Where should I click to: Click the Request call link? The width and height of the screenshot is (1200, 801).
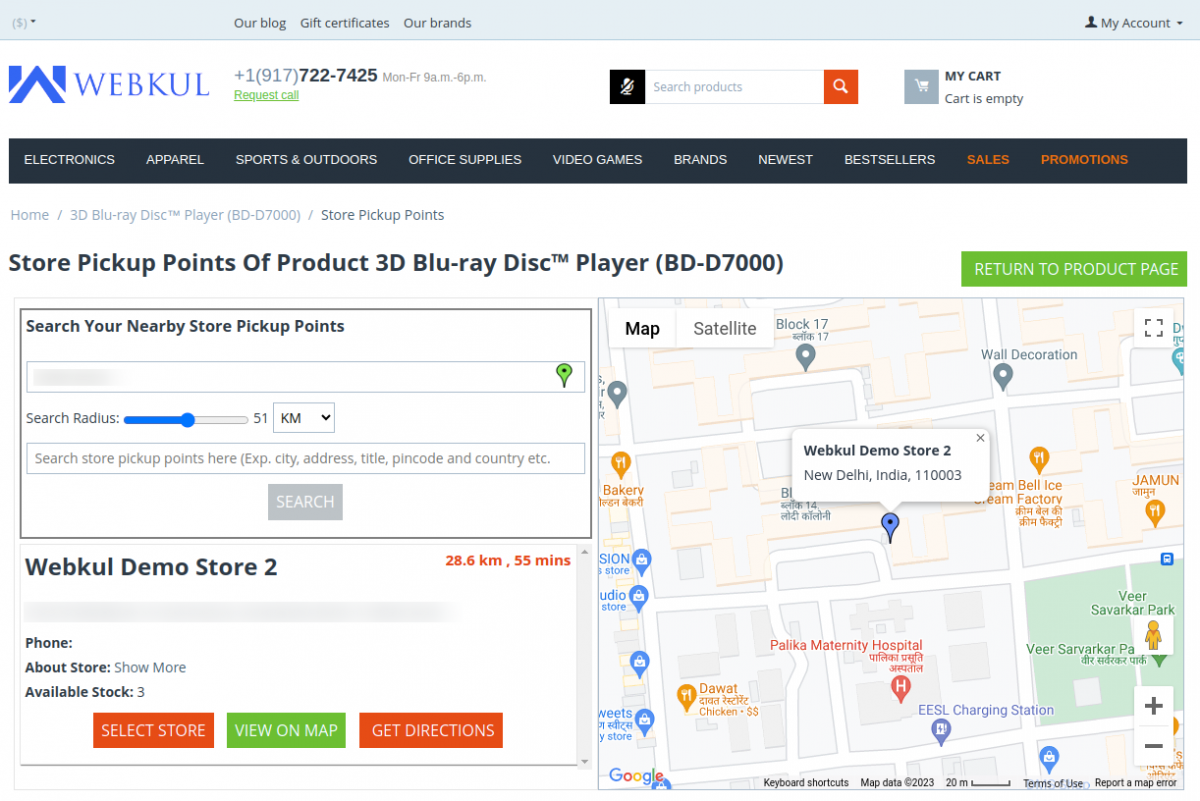click(266, 95)
